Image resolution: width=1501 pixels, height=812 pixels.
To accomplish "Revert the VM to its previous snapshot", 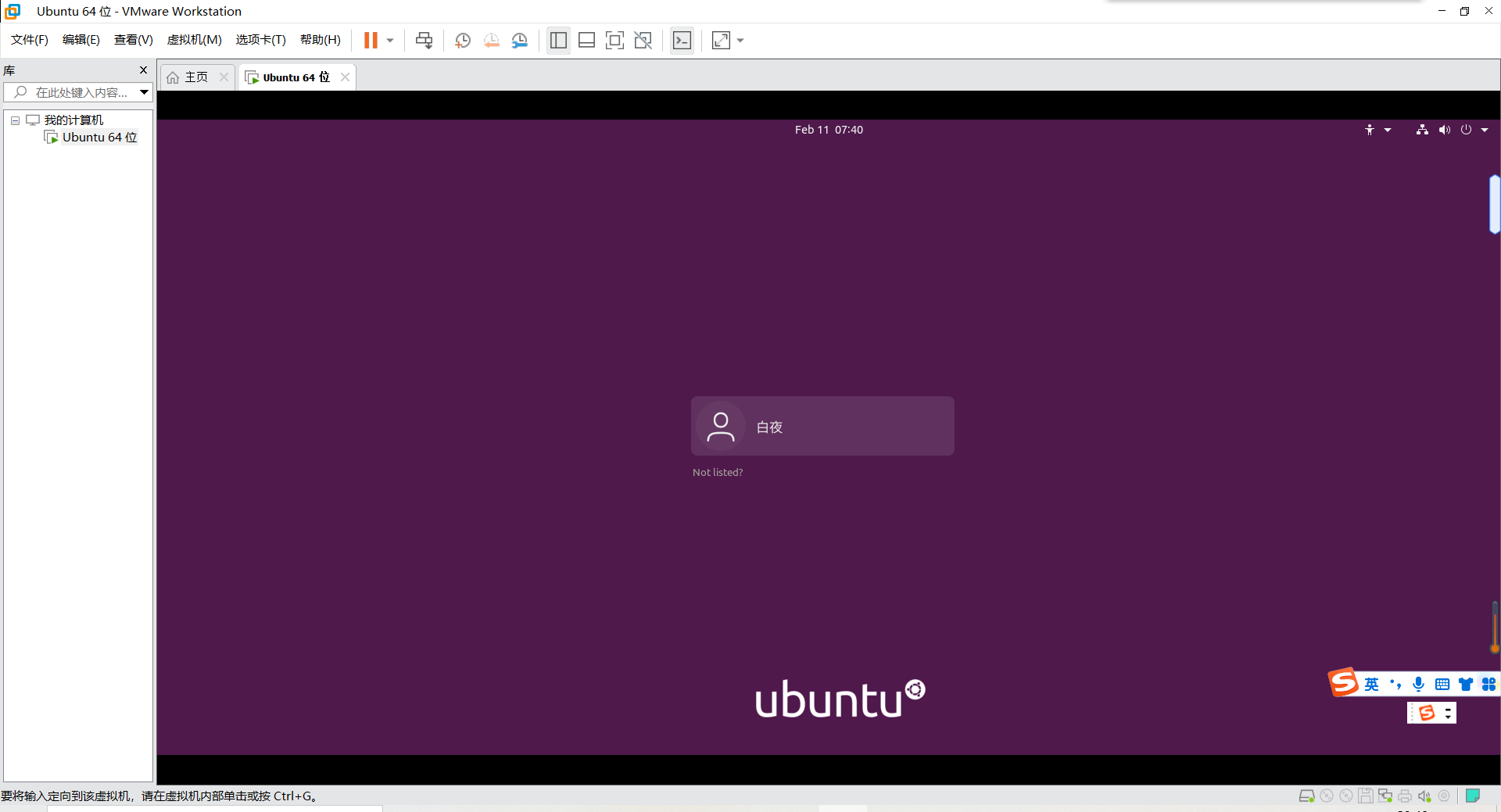I will (x=491, y=40).
